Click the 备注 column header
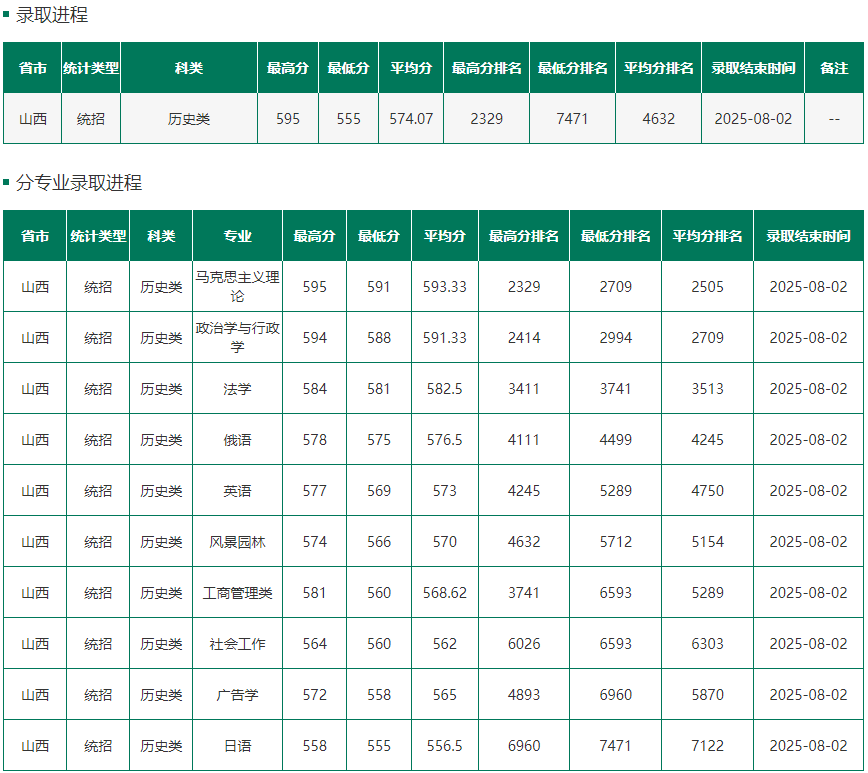 (834, 68)
